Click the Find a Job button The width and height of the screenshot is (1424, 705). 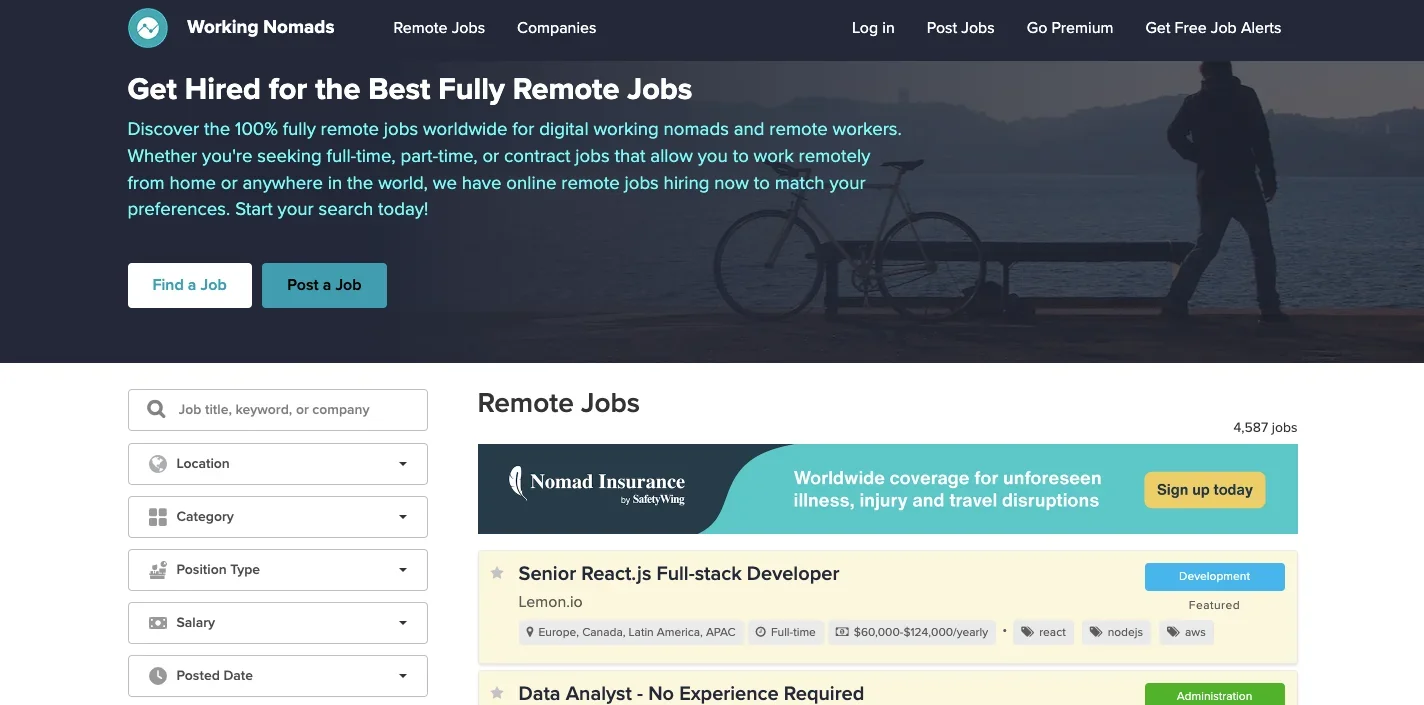(190, 285)
